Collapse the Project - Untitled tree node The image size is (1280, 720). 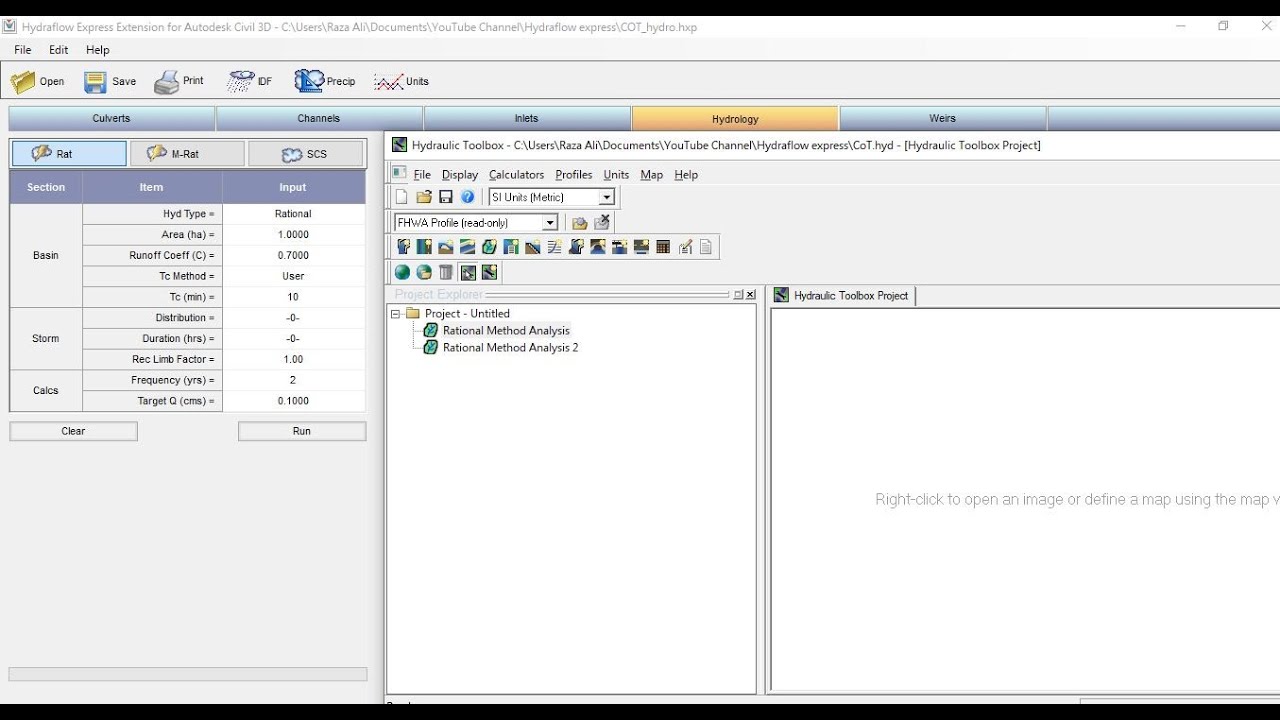coord(395,313)
